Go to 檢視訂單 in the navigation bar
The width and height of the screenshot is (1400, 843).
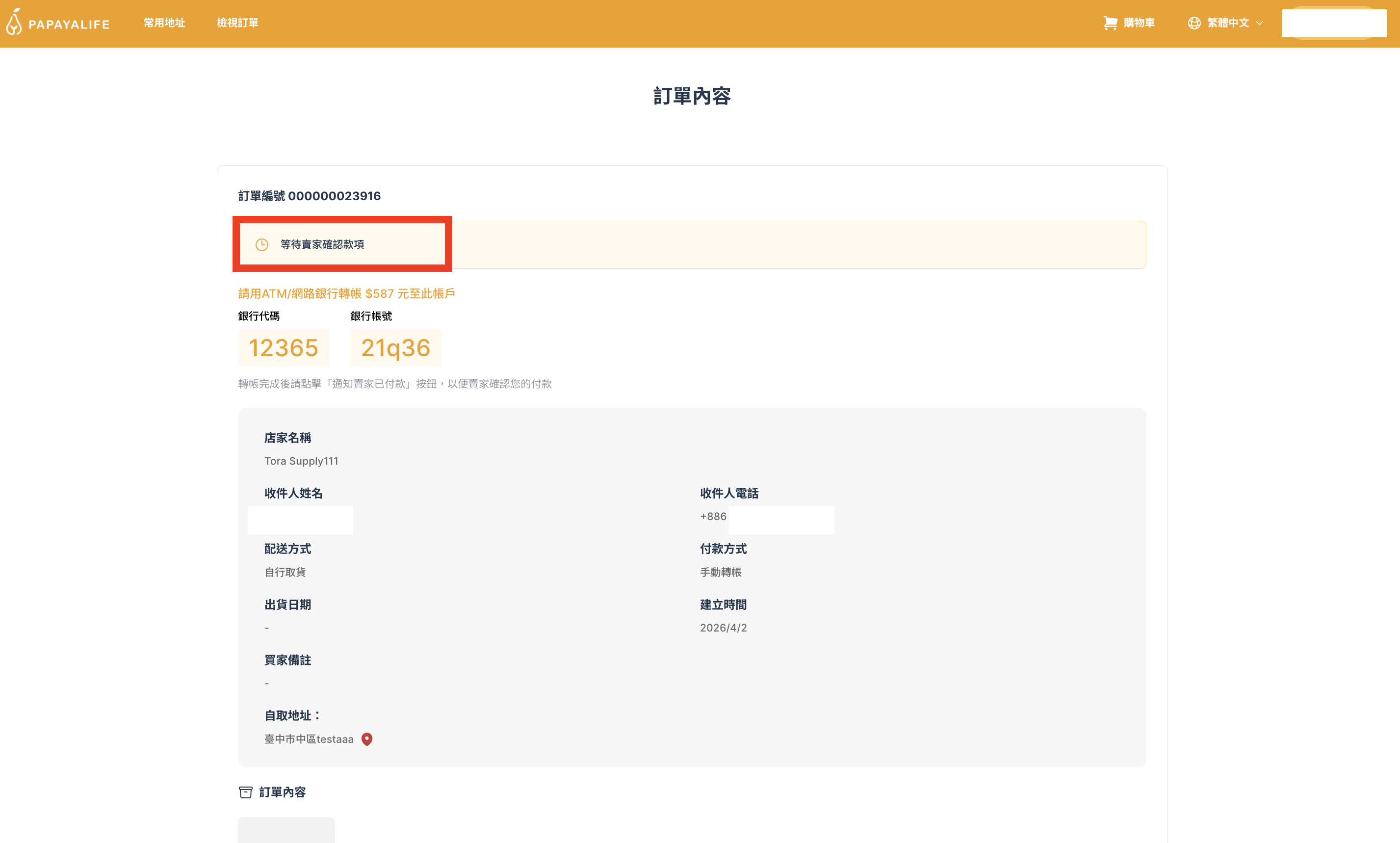(x=237, y=23)
